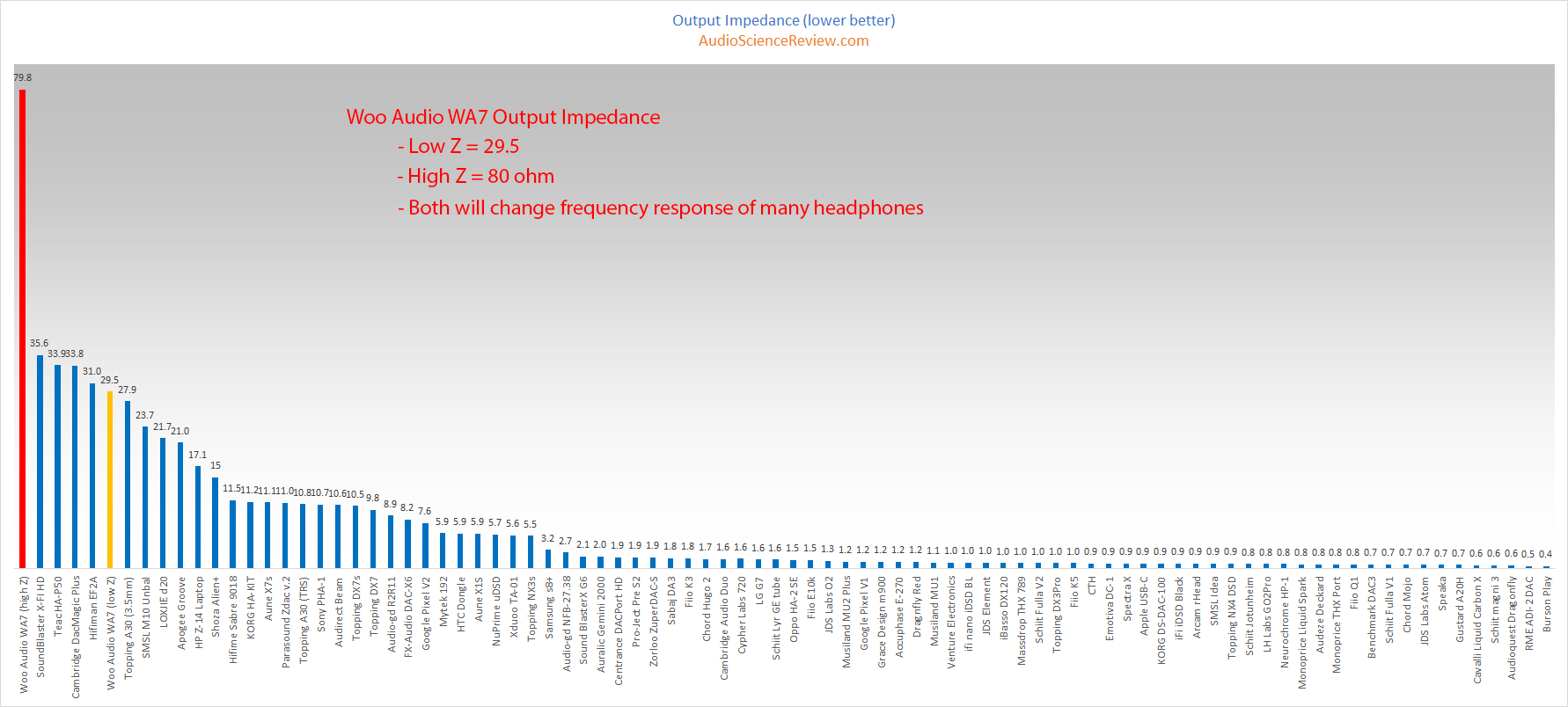Select the 'Schiit Jotunheim' axis label

[1249, 616]
